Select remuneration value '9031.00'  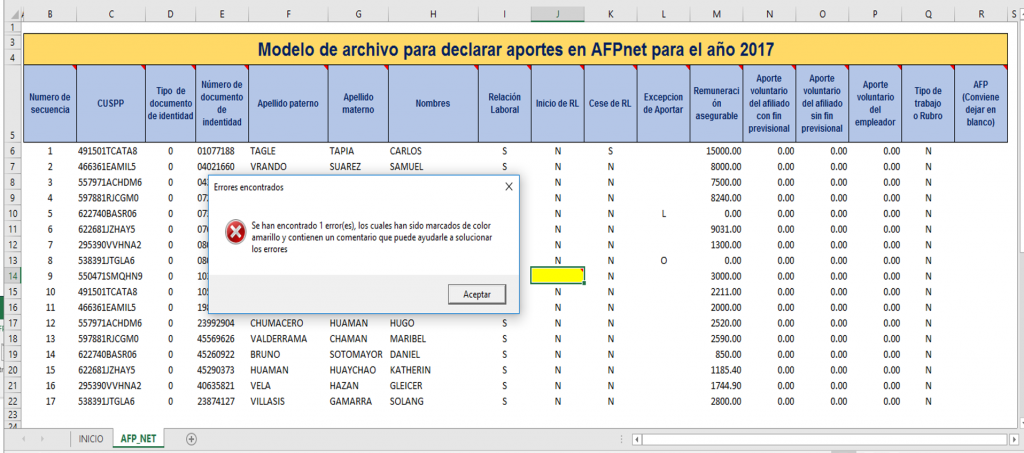[716, 229]
